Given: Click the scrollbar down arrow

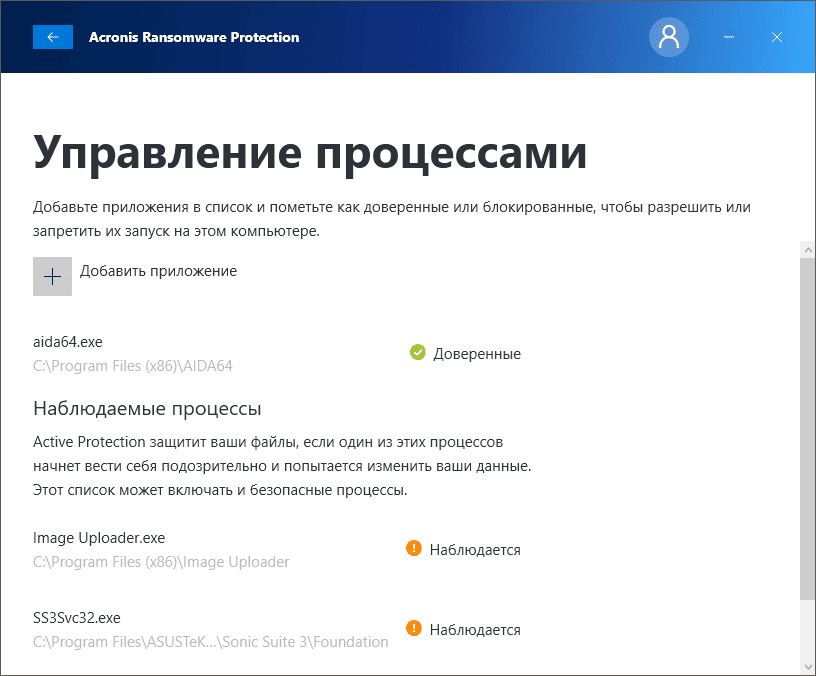Looking at the screenshot, I should pos(808,667).
